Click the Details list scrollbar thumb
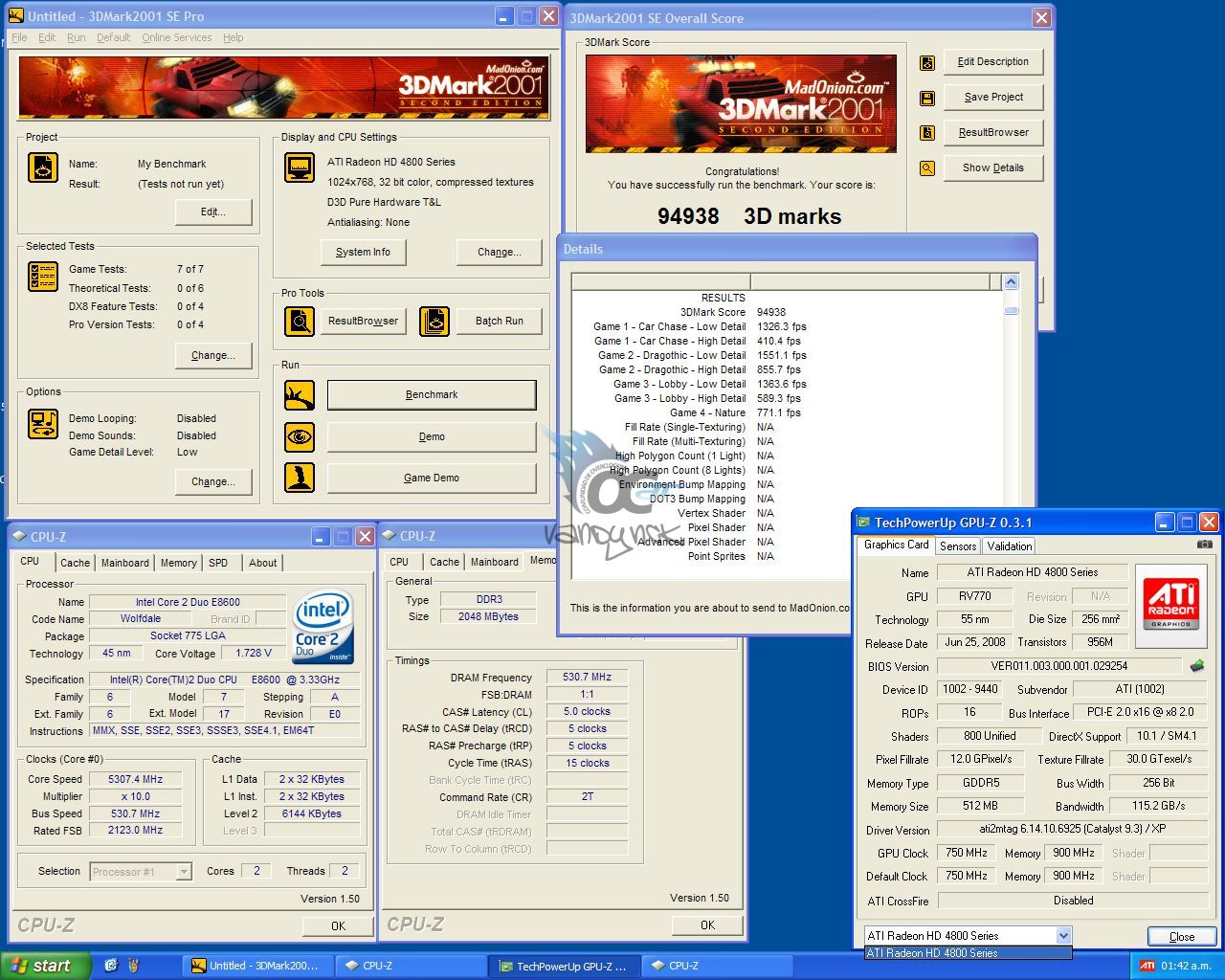The height and width of the screenshot is (980, 1225). click(x=1011, y=310)
